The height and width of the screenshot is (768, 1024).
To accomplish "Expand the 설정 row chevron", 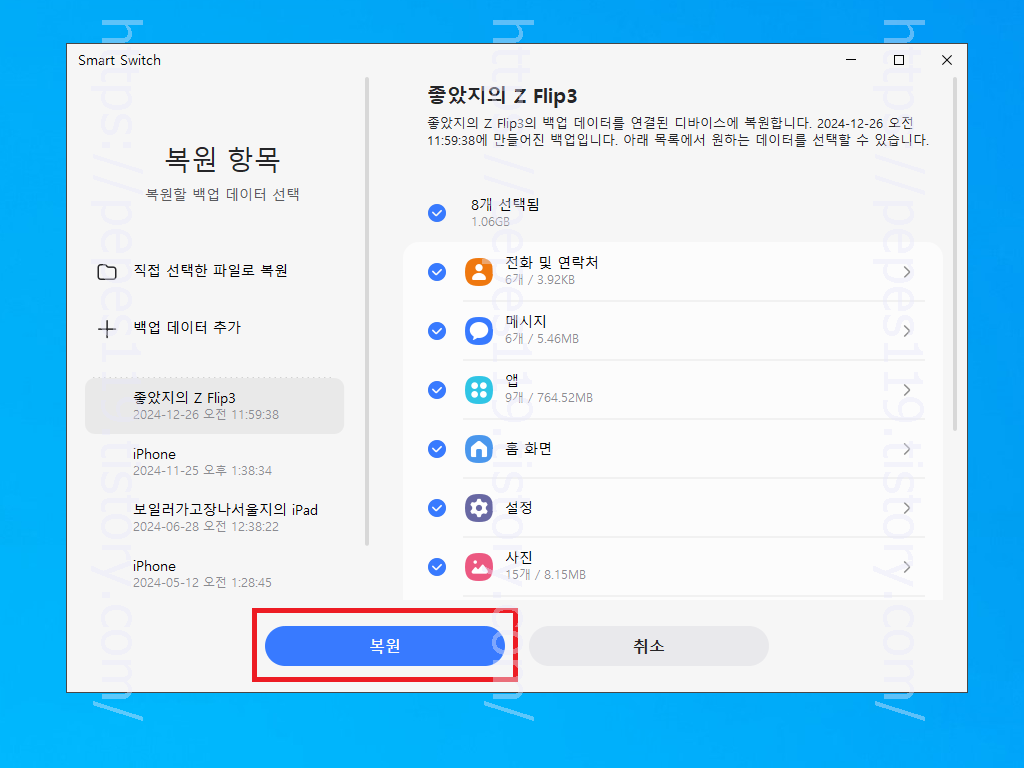I will (906, 508).
